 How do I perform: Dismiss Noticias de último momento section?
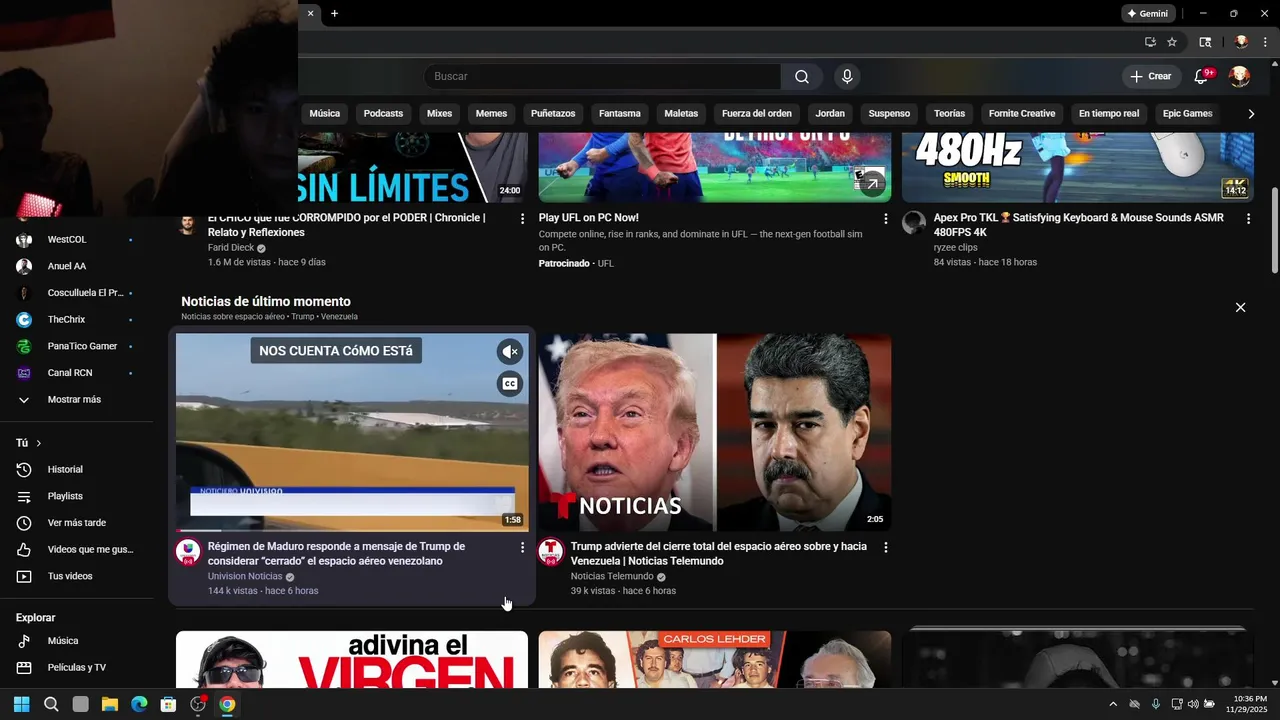pyautogui.click(x=1240, y=308)
